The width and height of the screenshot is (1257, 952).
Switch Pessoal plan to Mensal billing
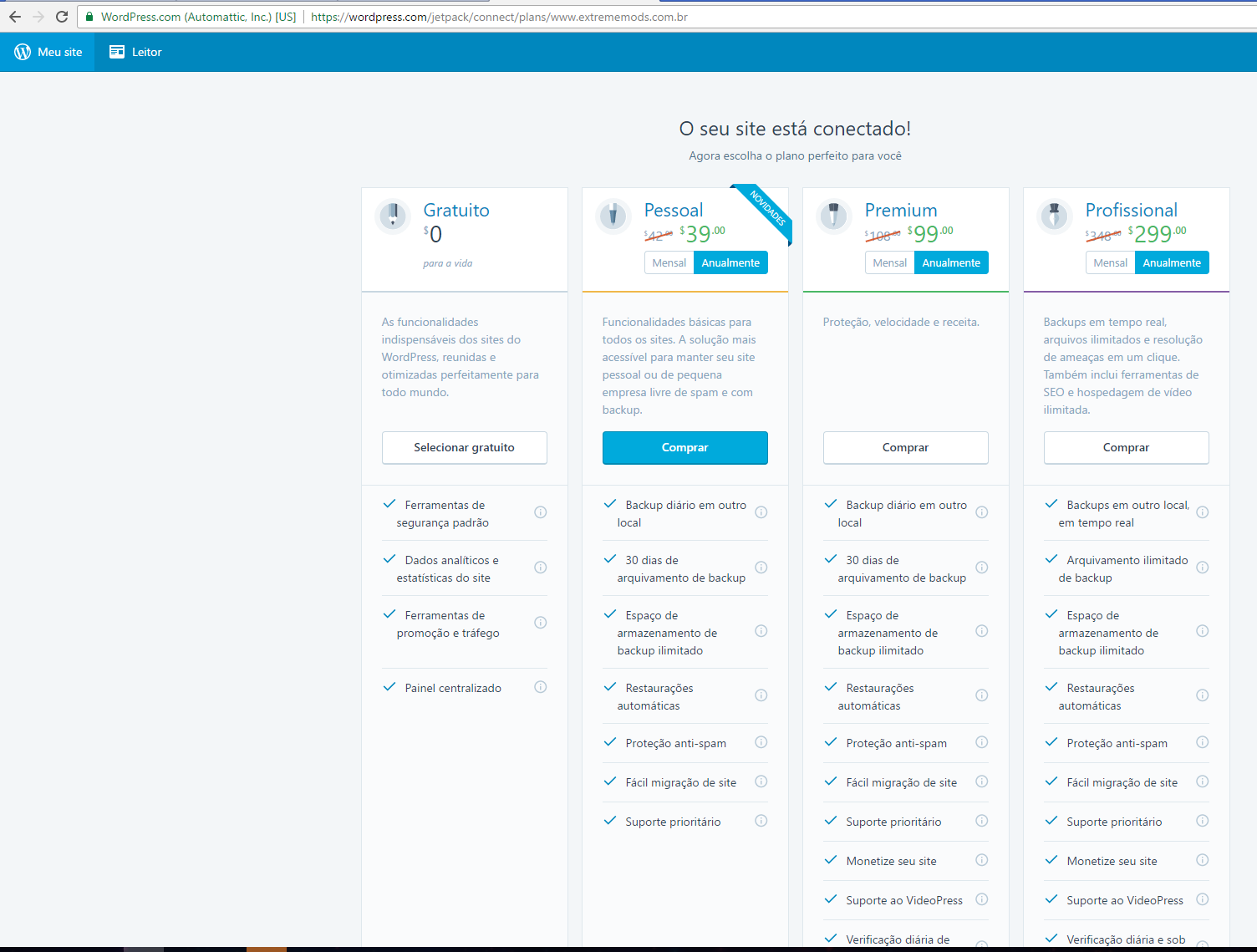point(669,262)
